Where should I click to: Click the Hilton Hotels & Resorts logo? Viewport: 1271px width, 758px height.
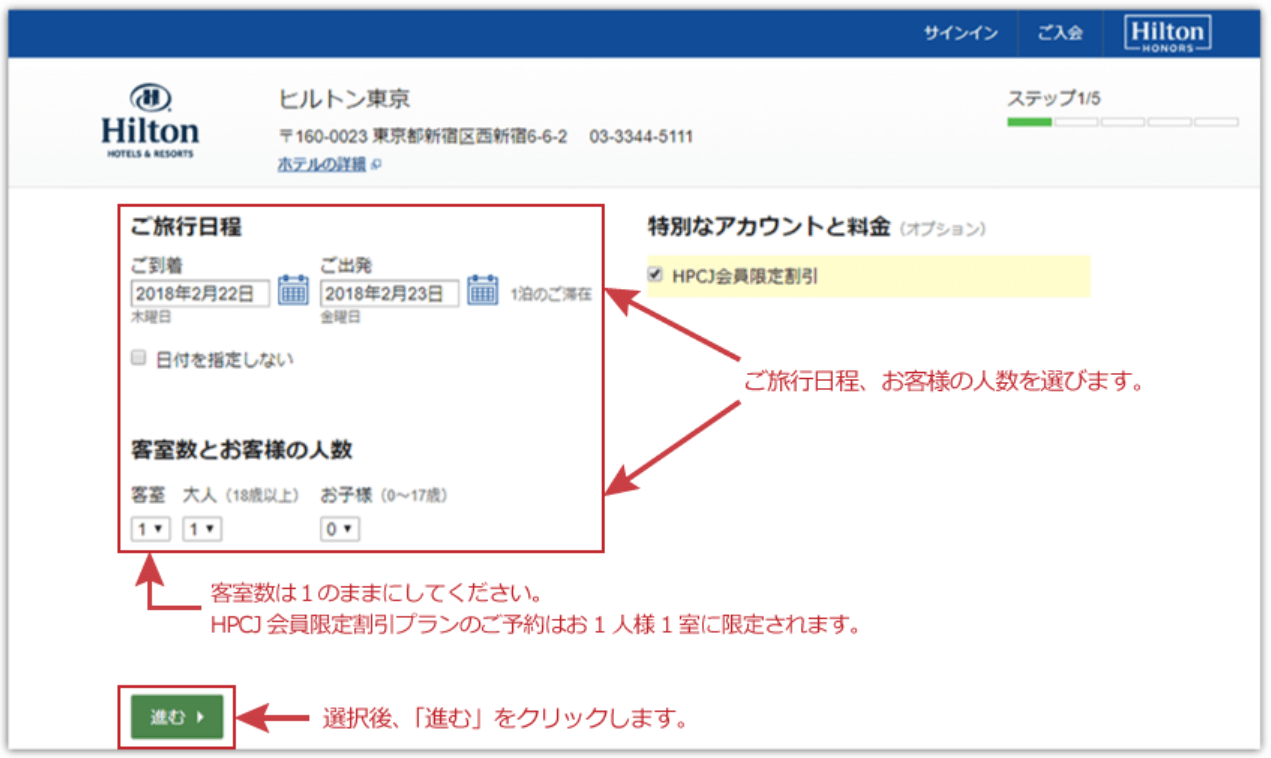[x=150, y=122]
